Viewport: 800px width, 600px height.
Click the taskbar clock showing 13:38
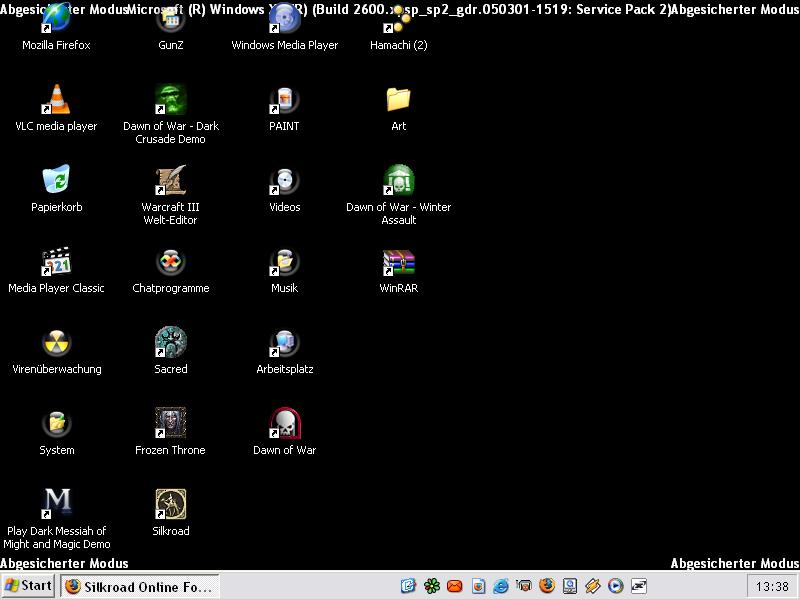(772, 587)
